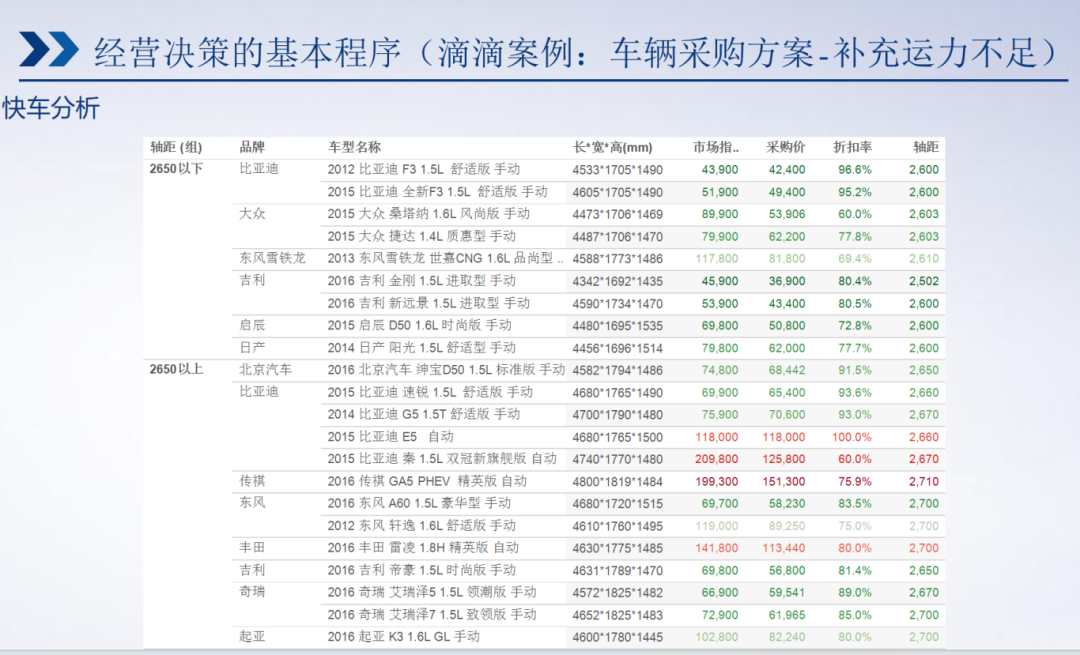The image size is (1080, 655).
Task: Click model '2016 吉利 帝豪 1.5L 时尚版 手动'
Action: pos(422,570)
